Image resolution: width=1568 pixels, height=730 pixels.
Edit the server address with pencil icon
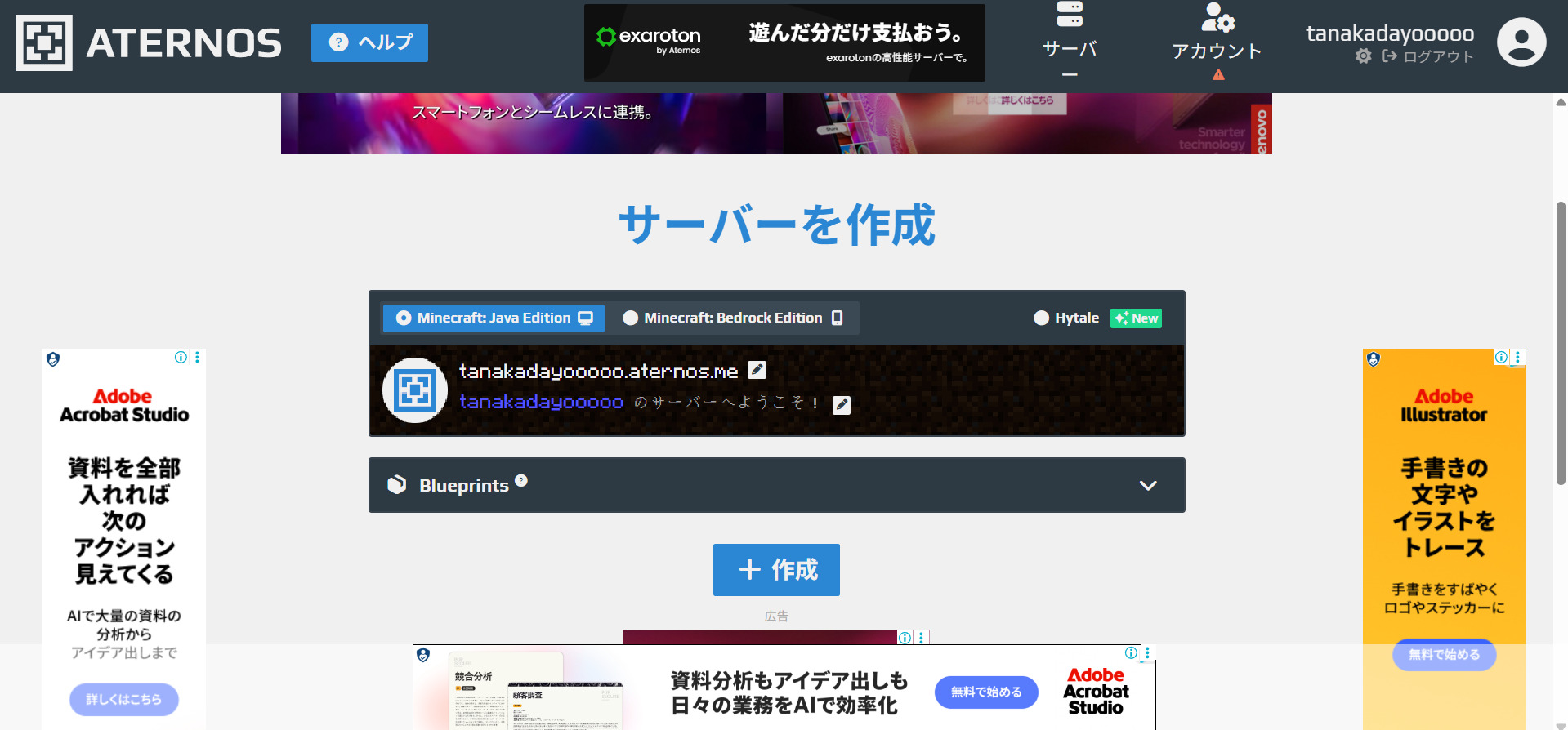point(757,370)
